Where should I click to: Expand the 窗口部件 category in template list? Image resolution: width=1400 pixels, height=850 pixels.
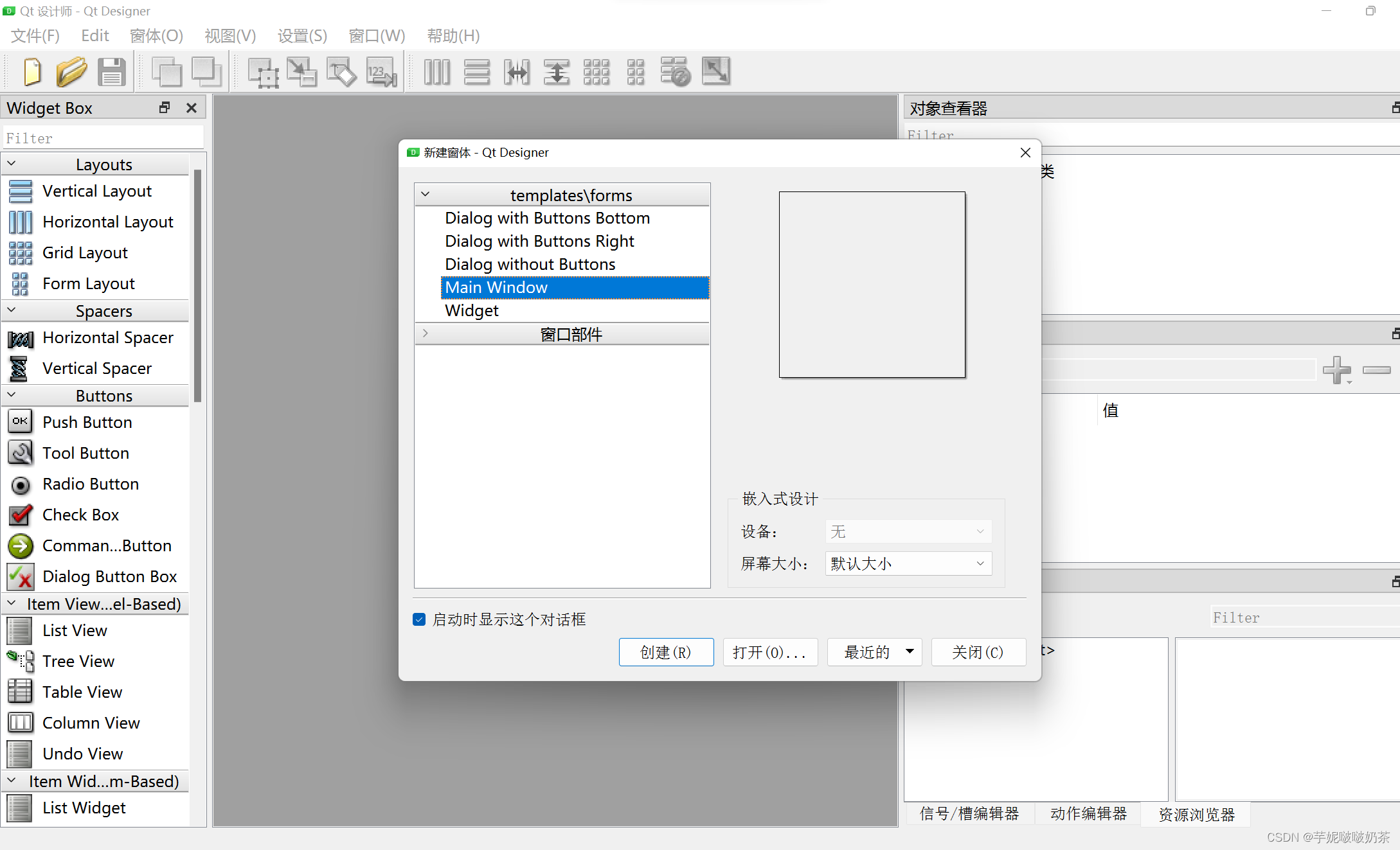426,333
